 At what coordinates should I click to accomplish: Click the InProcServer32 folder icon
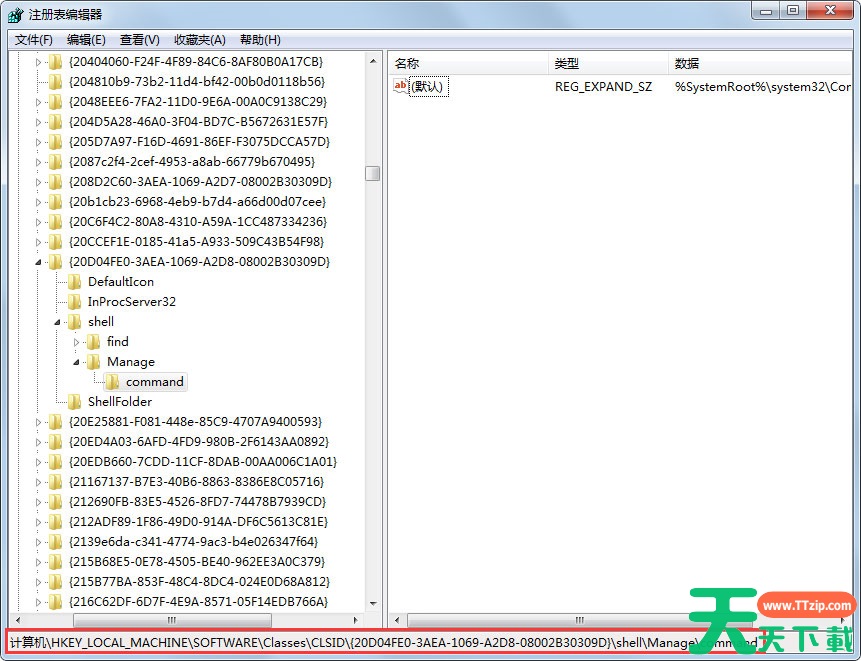tap(74, 301)
